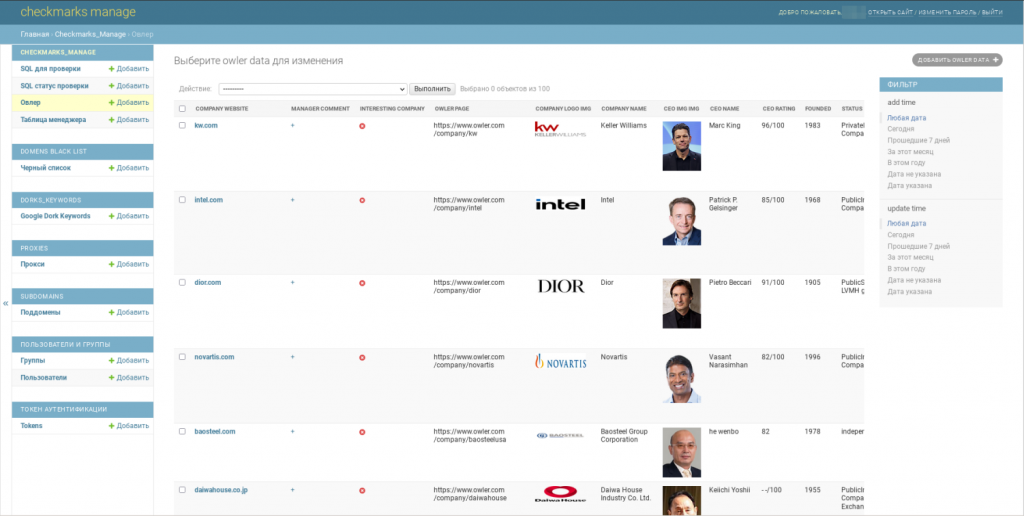Image resolution: width=1024 pixels, height=516 pixels.
Task: Click red interesting-company icon in kw.com row
Action: [362, 126]
